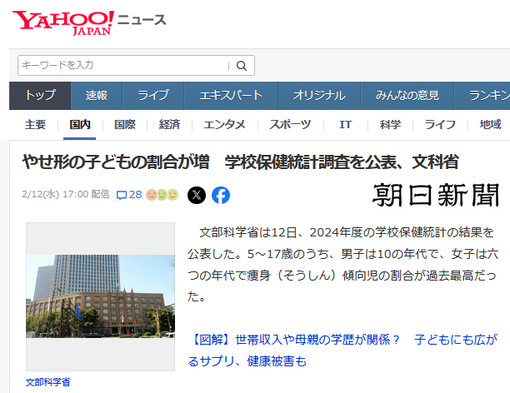This screenshot has height=393, width=510.
Task: Select the 地域 category
Action: [490, 125]
